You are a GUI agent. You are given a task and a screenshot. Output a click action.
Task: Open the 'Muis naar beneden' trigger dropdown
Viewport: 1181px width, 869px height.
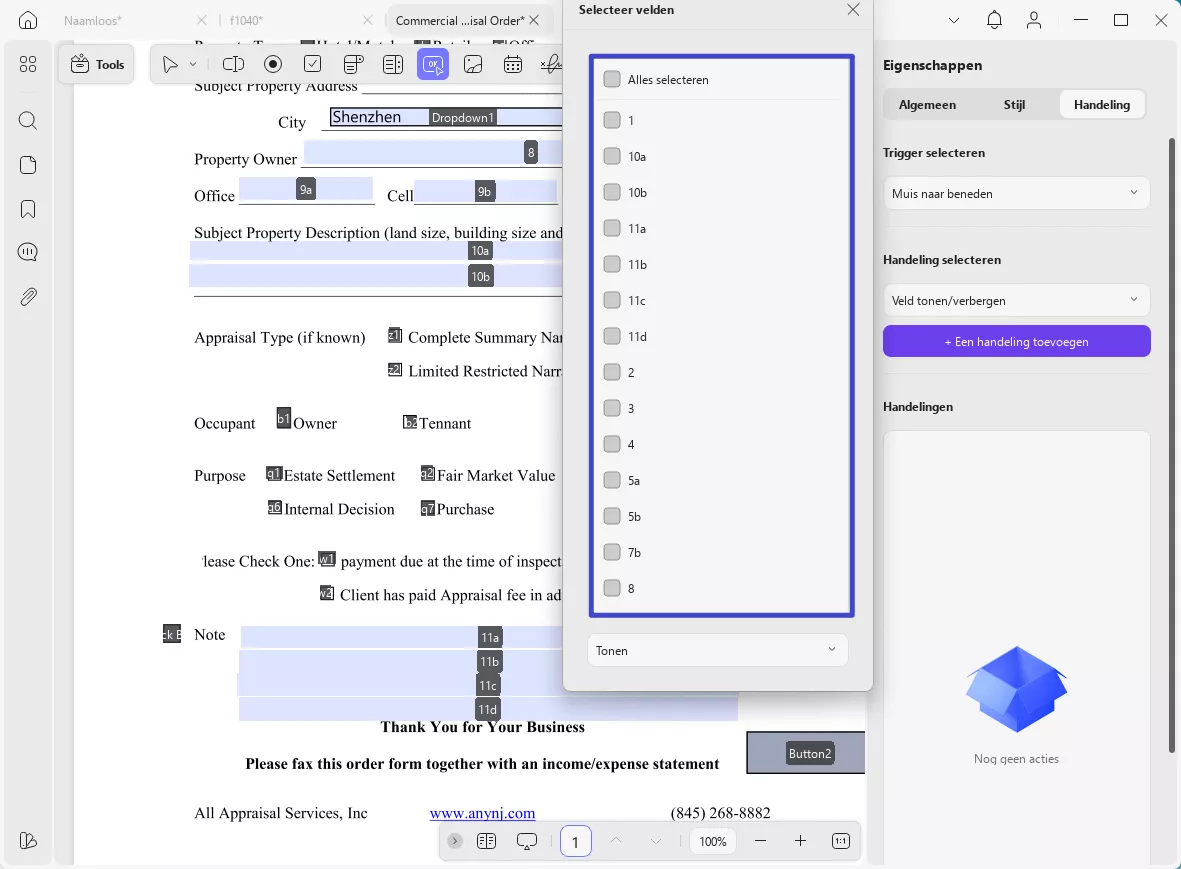click(x=1016, y=194)
